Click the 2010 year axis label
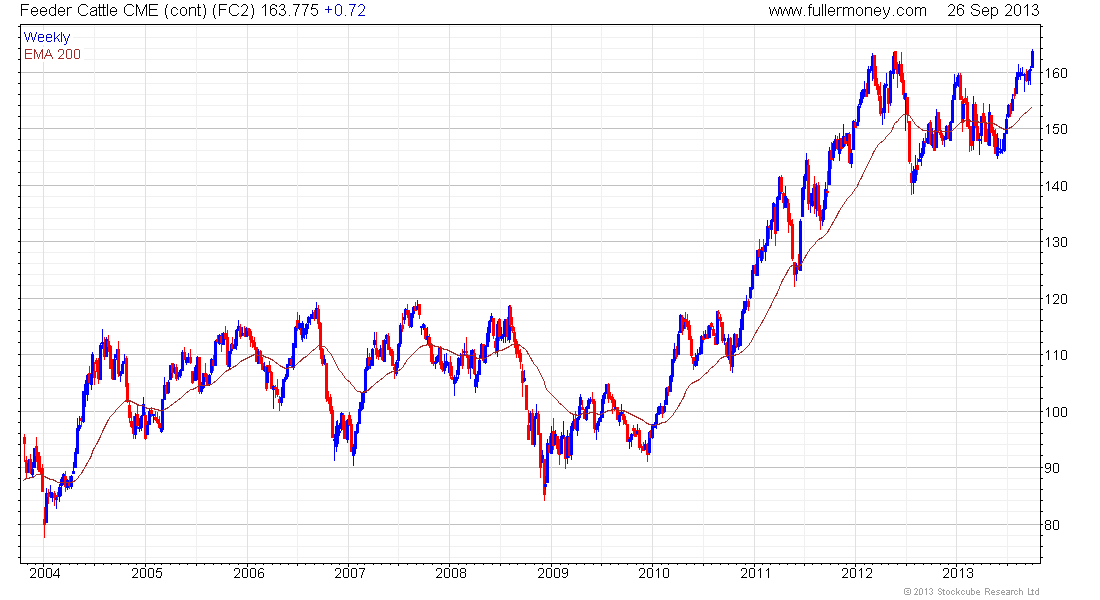The image size is (1100, 600). (x=654, y=573)
